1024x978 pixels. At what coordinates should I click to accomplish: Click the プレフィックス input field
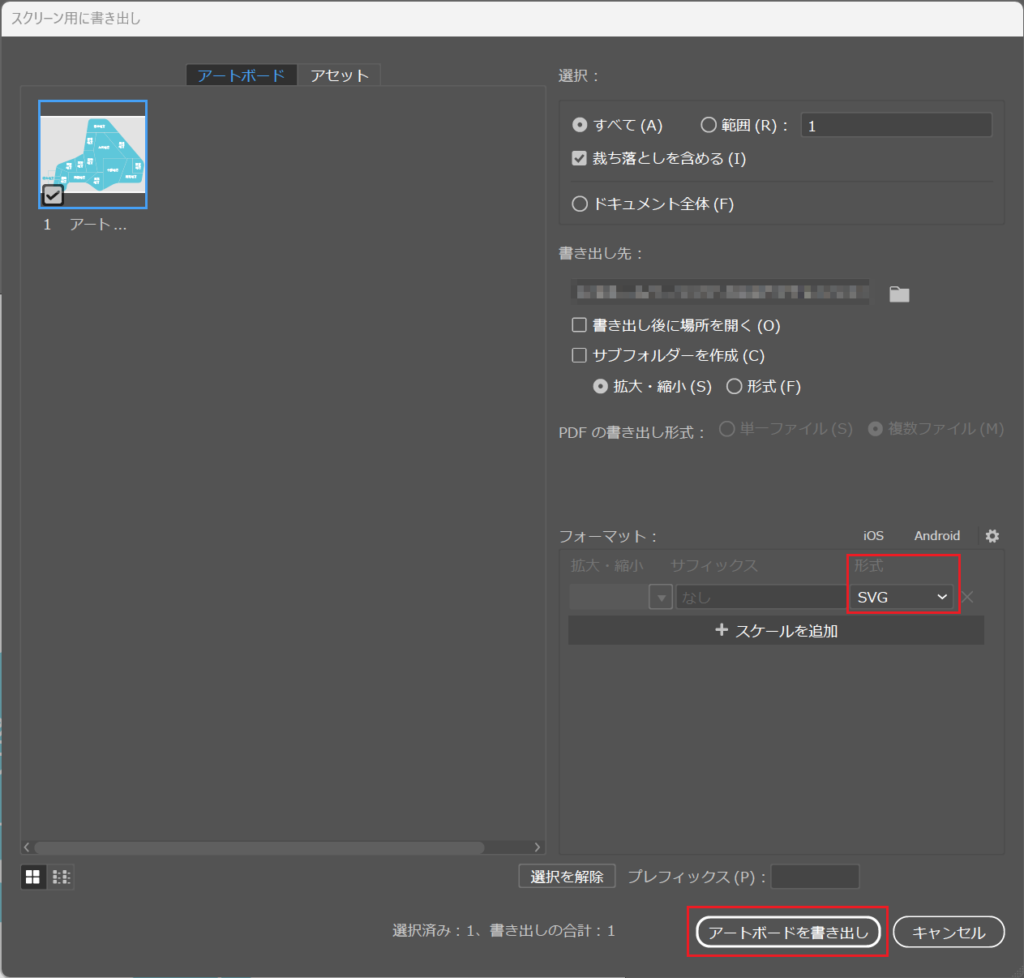(815, 876)
